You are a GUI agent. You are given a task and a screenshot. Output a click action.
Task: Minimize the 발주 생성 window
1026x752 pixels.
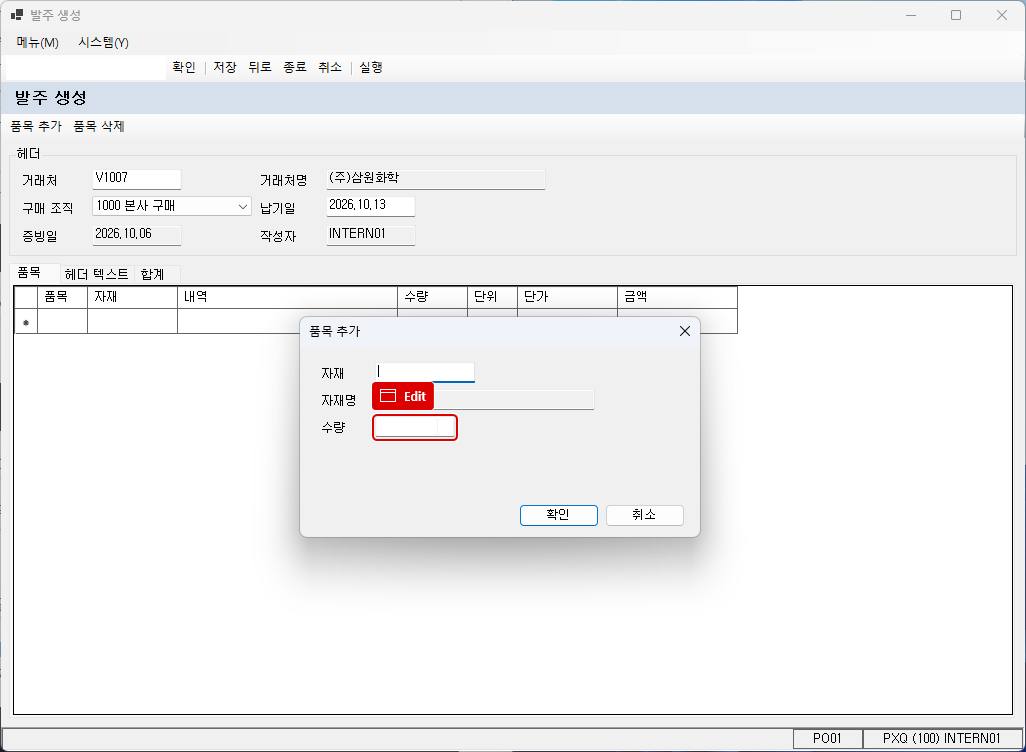click(911, 15)
